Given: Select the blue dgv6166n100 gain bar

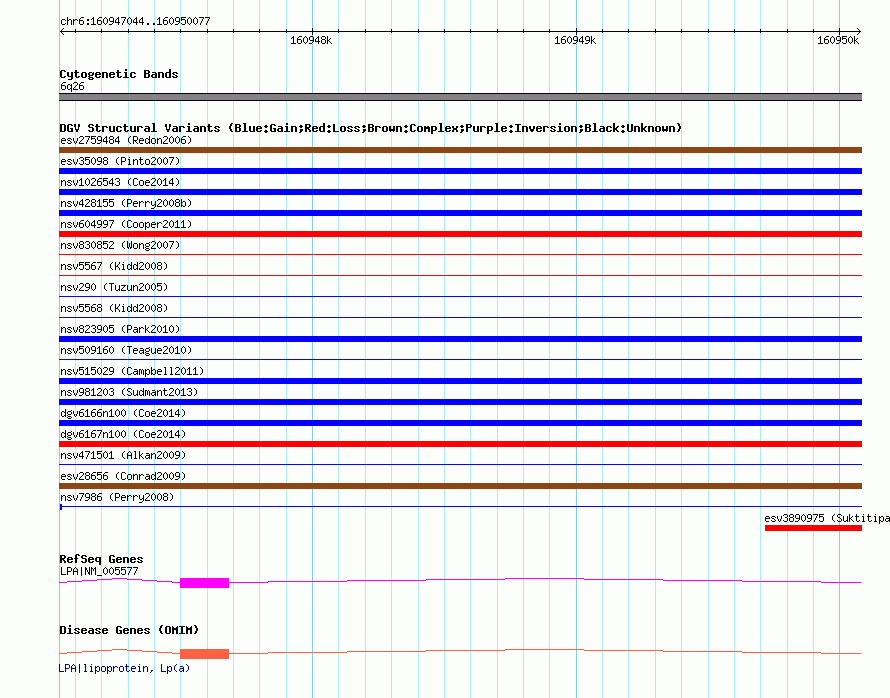Looking at the screenshot, I should (x=460, y=423).
